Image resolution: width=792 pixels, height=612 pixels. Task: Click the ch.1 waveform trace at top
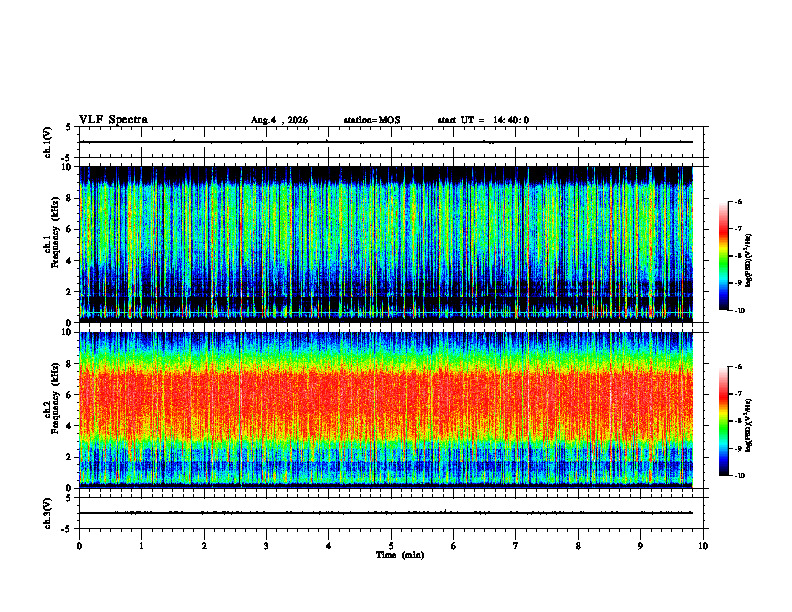click(386, 142)
